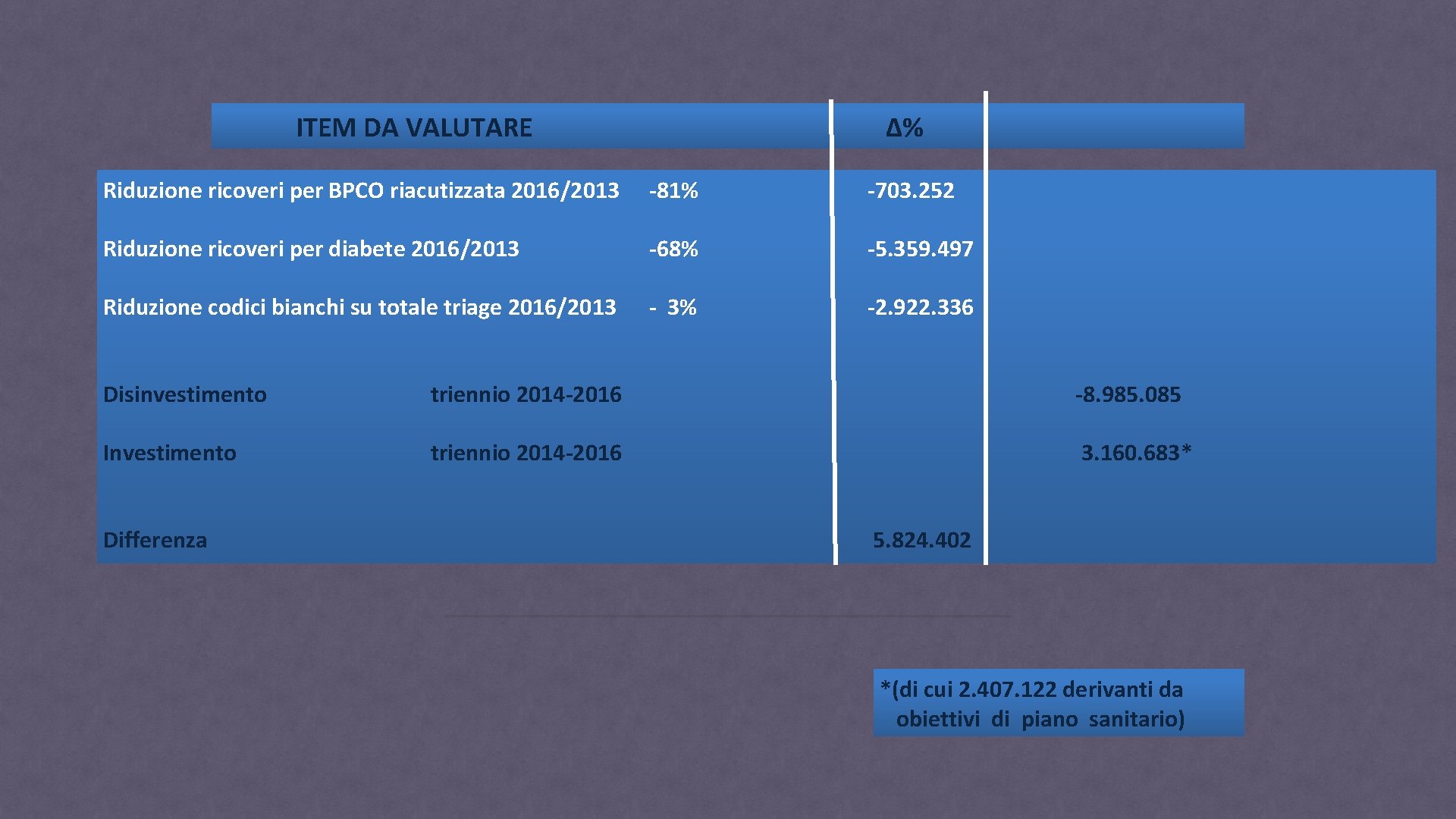
Task: Click the Disinvestimento label
Action: (184, 394)
